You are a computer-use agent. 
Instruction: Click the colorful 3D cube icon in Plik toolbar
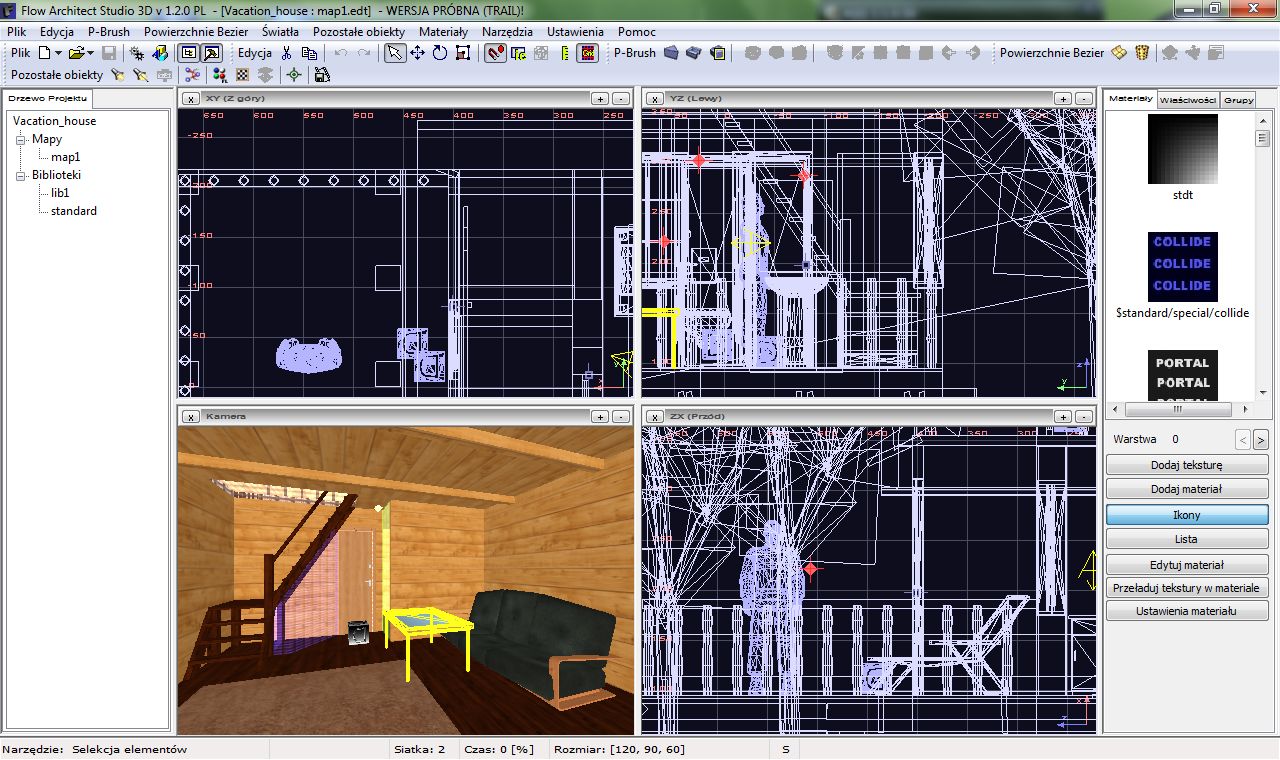click(x=160, y=53)
